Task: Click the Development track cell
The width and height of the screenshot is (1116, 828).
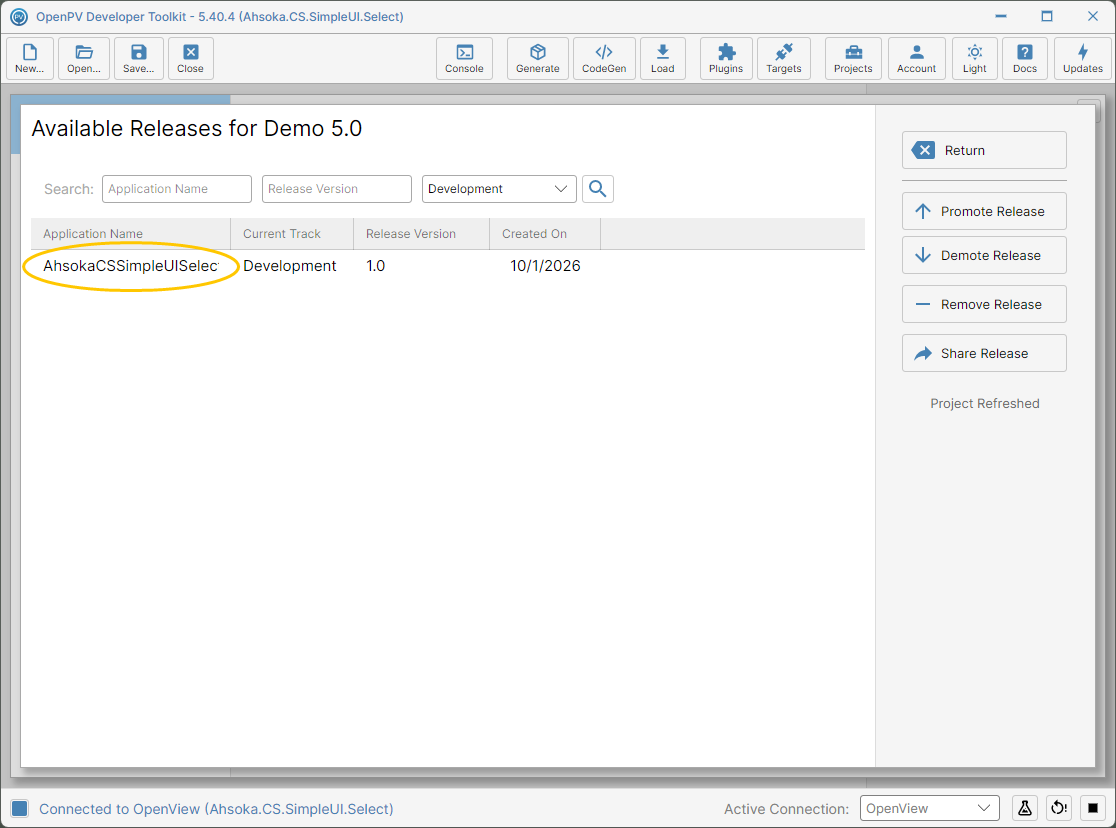Action: click(x=290, y=266)
